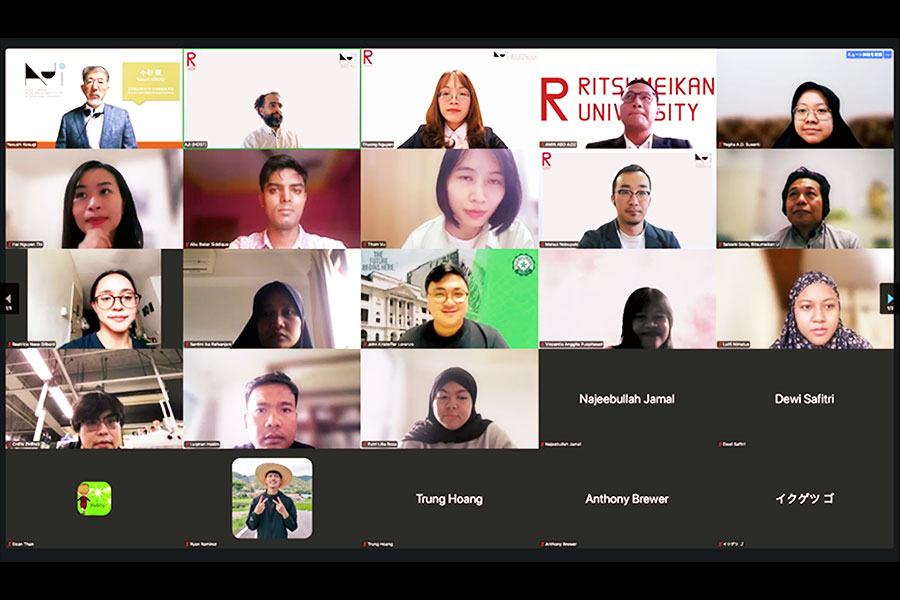Click muted mic icon beside Najeebullah Jamal label
The width and height of the screenshot is (900, 600).
point(543,444)
